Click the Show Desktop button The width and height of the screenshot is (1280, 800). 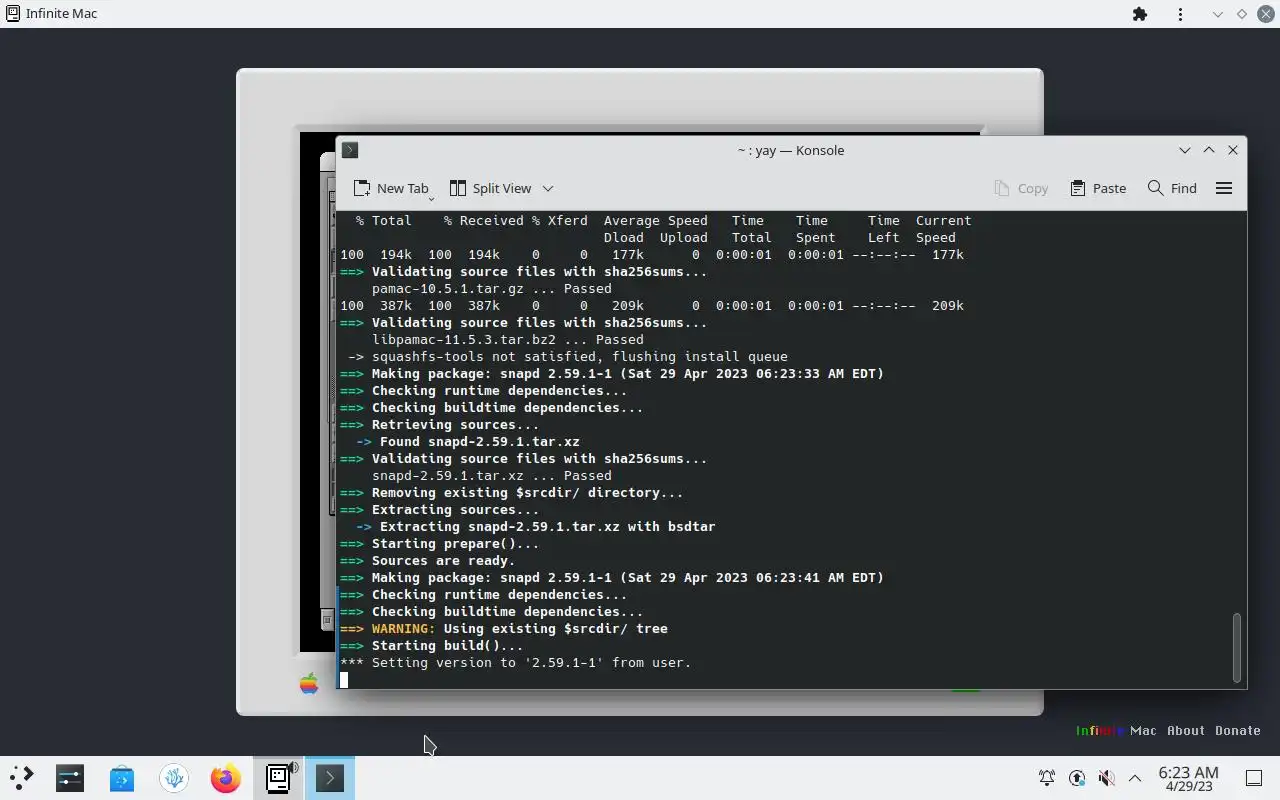point(1254,778)
